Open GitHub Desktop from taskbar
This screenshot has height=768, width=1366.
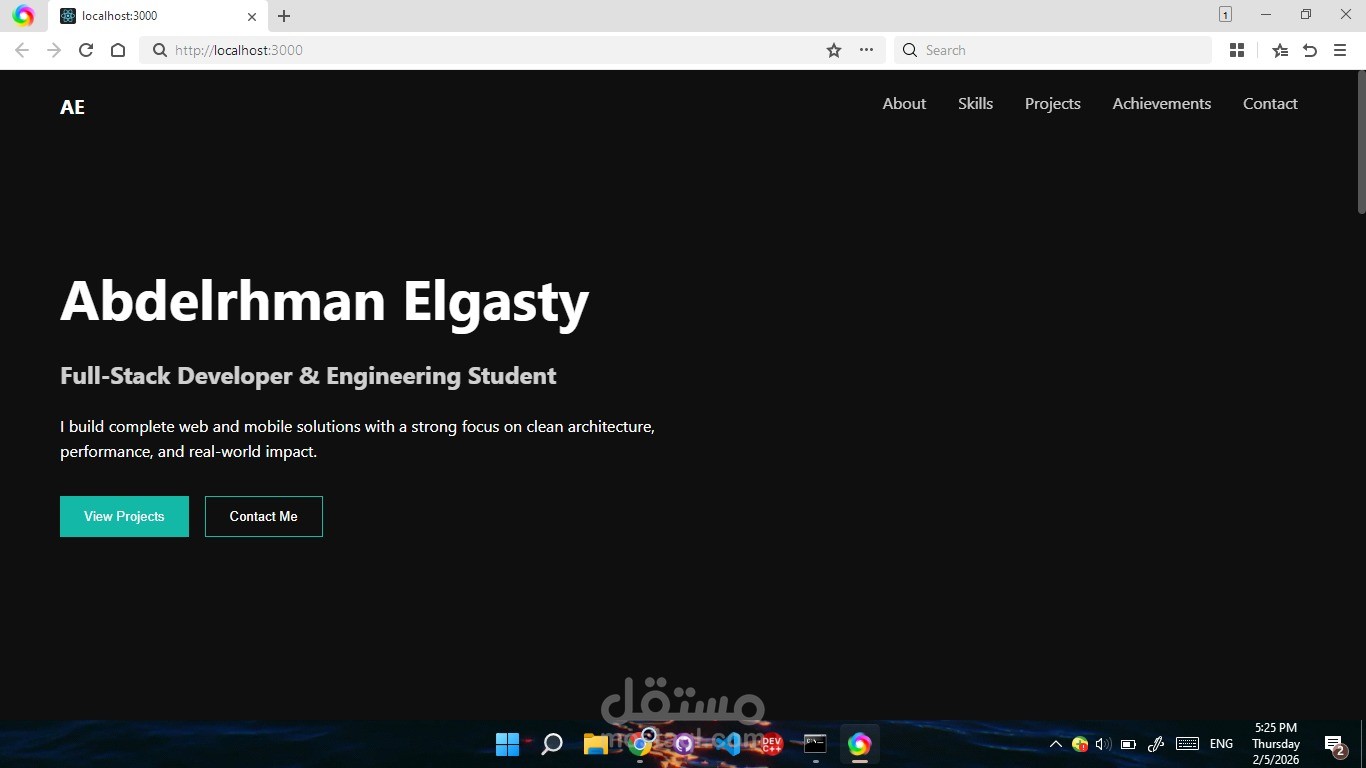pos(684,744)
